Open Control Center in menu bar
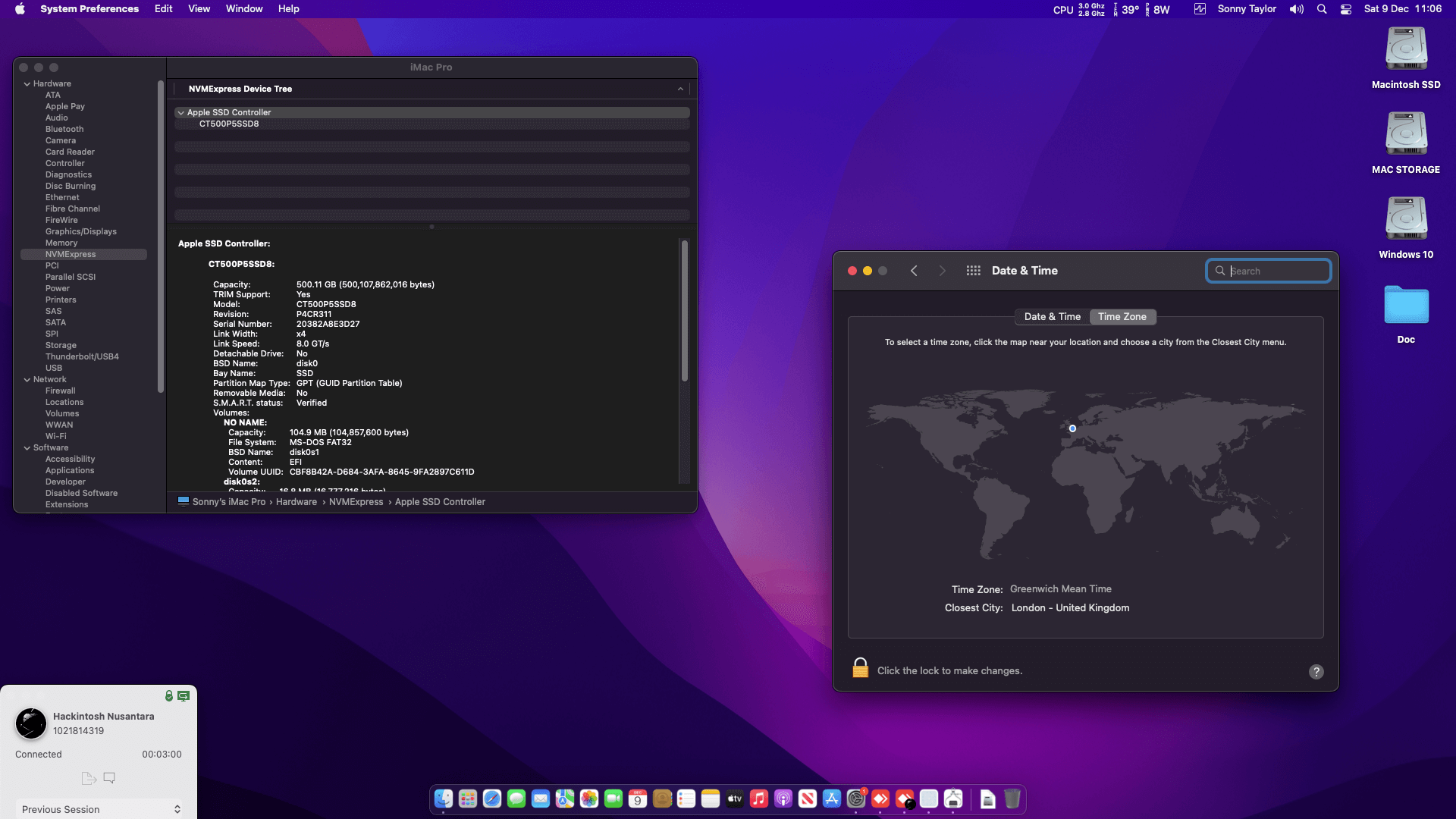 pyautogui.click(x=1345, y=9)
